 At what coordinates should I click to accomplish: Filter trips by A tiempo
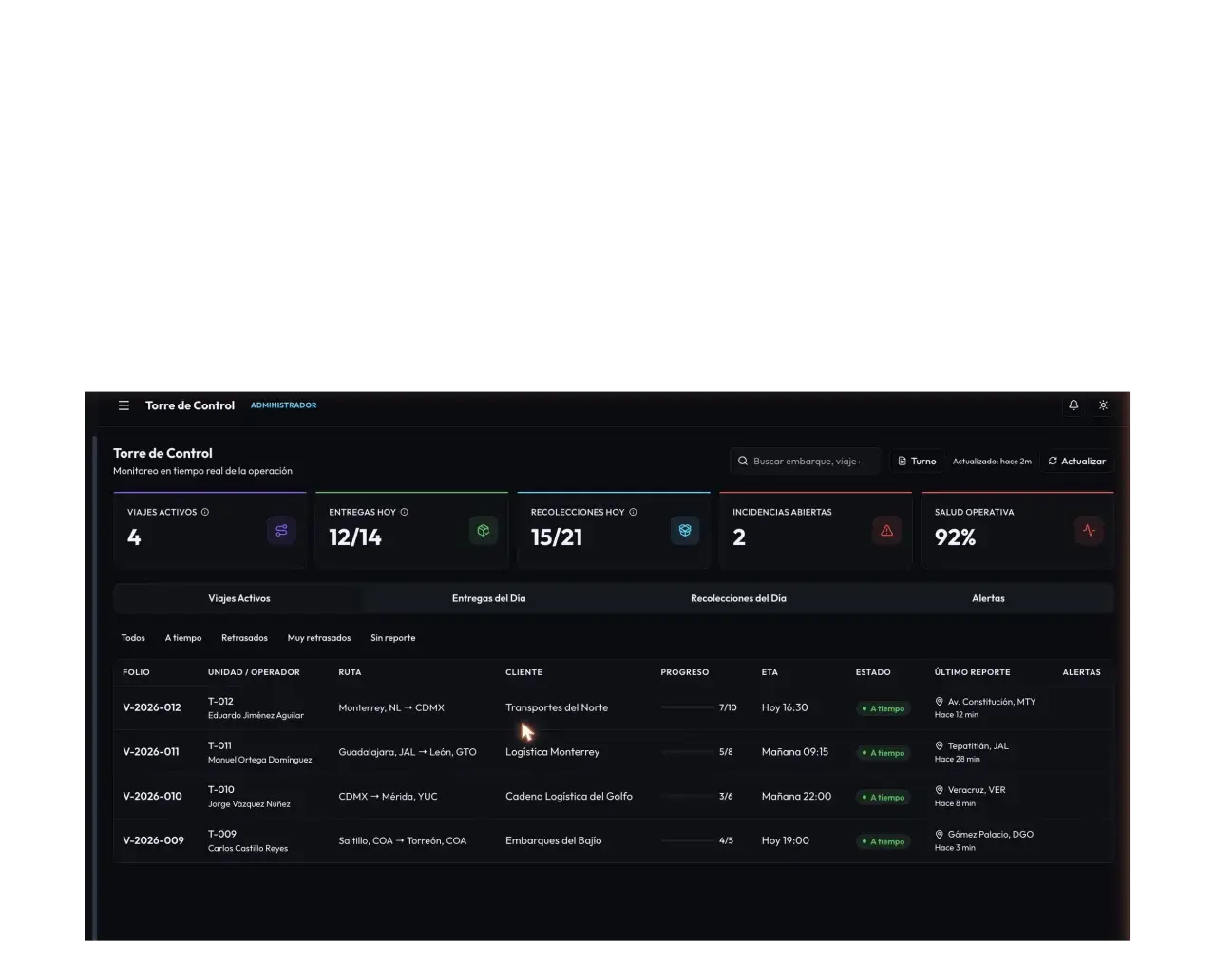click(x=183, y=638)
